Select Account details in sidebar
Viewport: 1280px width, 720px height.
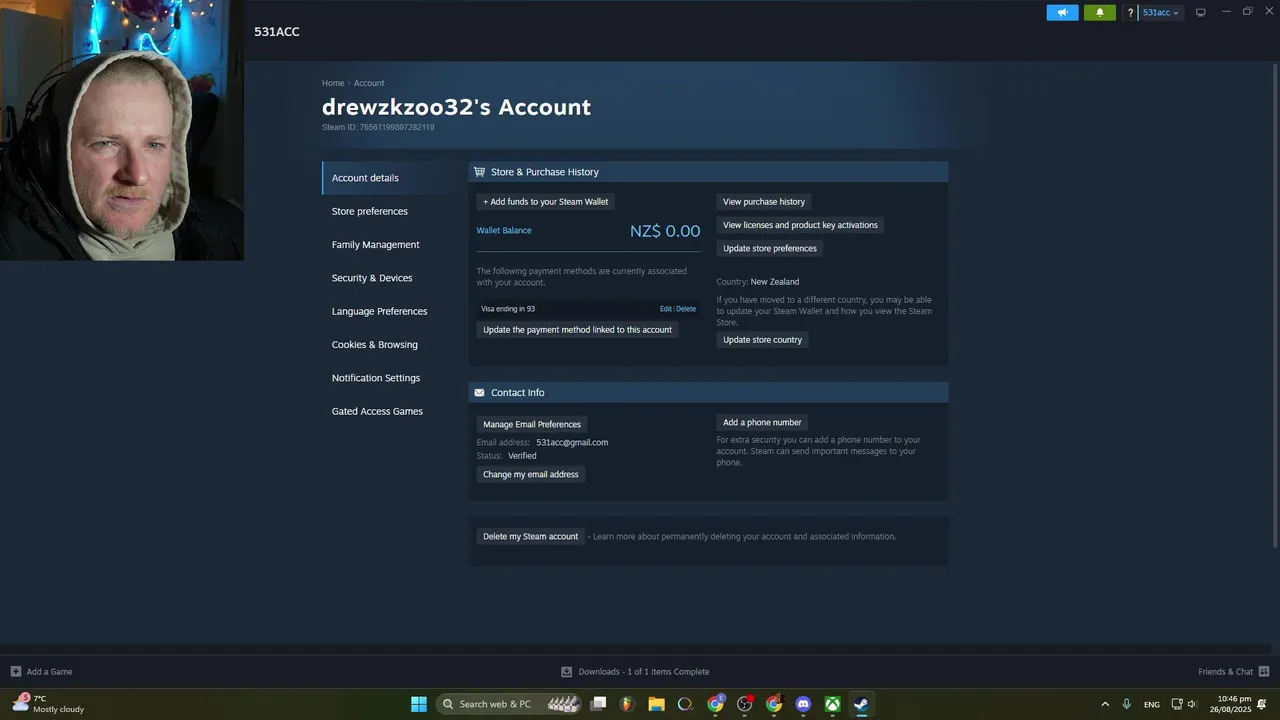coord(365,178)
